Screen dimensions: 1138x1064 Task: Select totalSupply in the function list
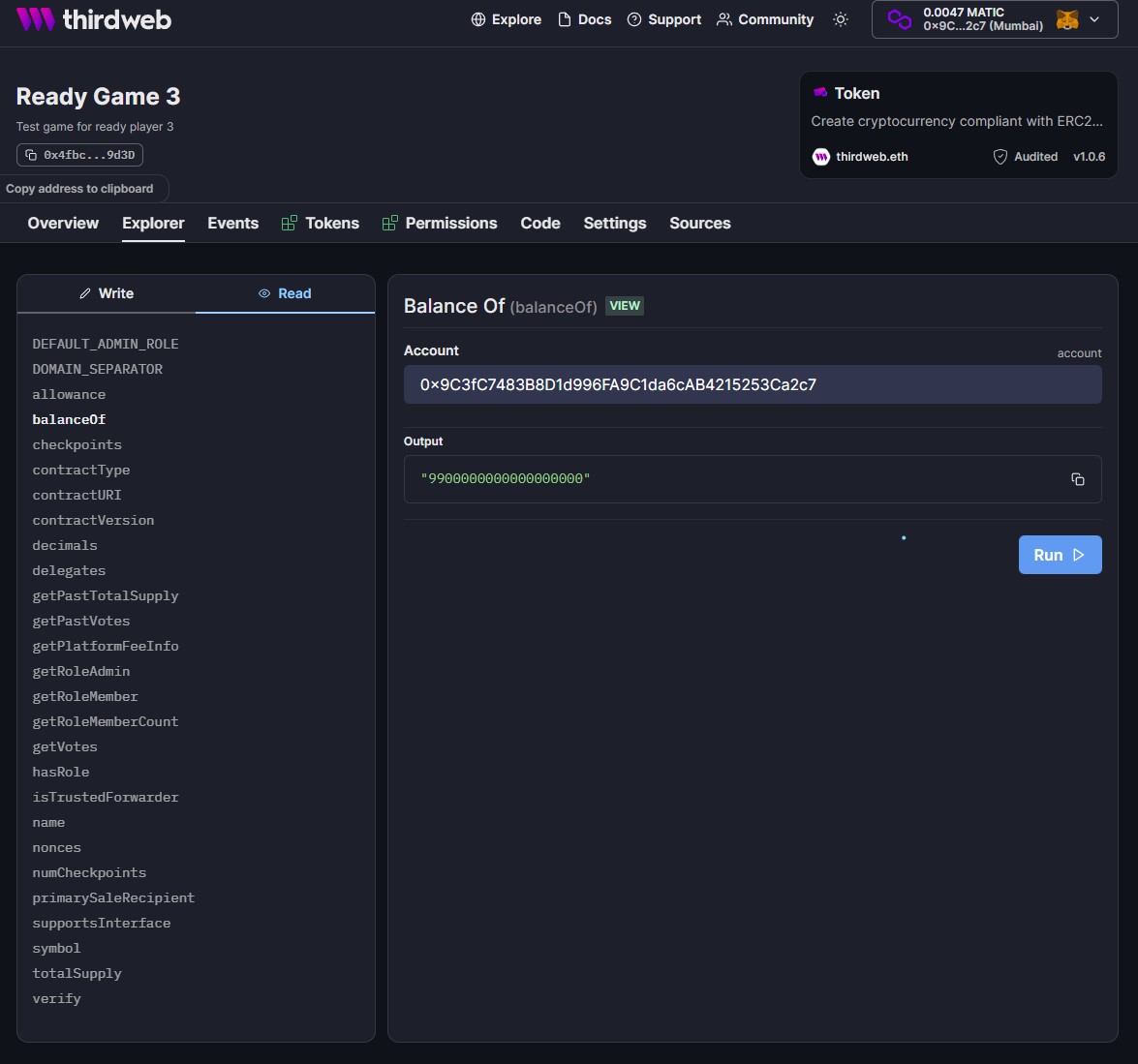pyautogui.click(x=77, y=973)
